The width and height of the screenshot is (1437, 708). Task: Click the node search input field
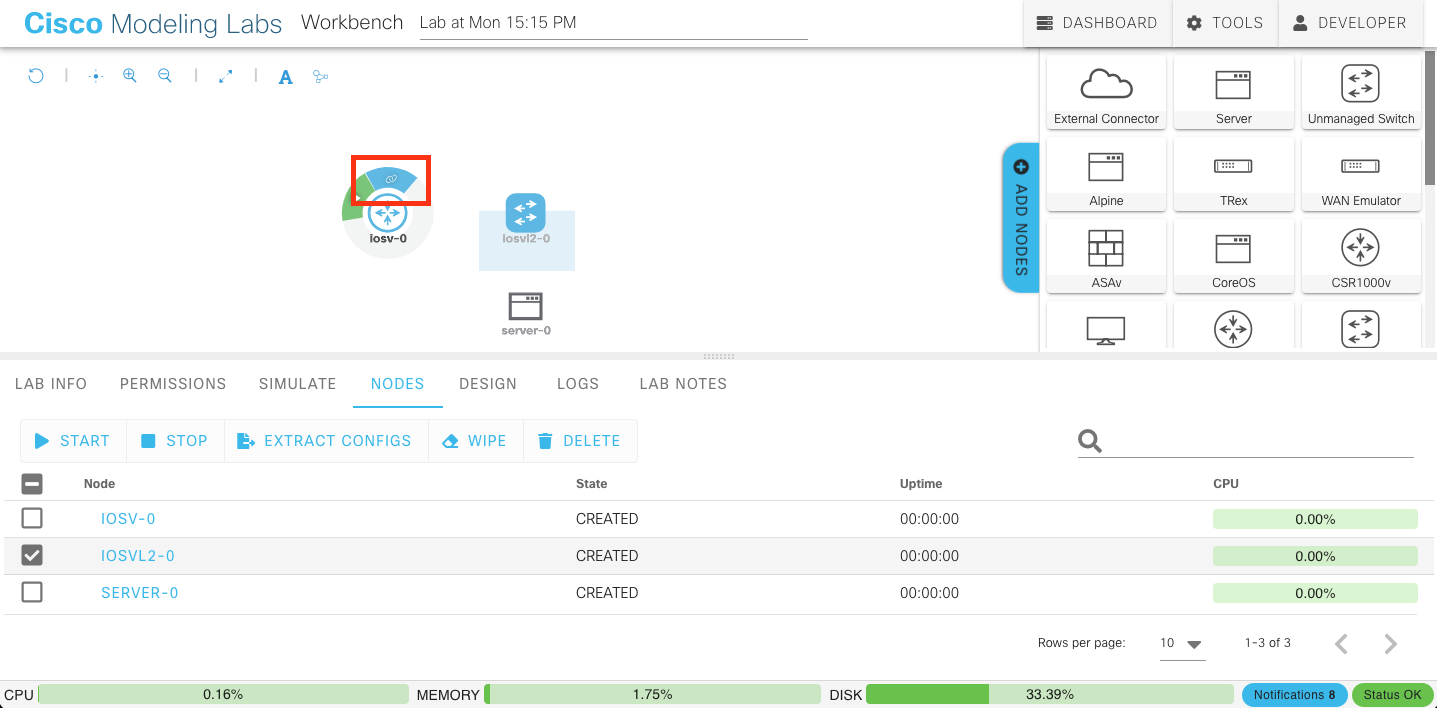[x=1260, y=441]
